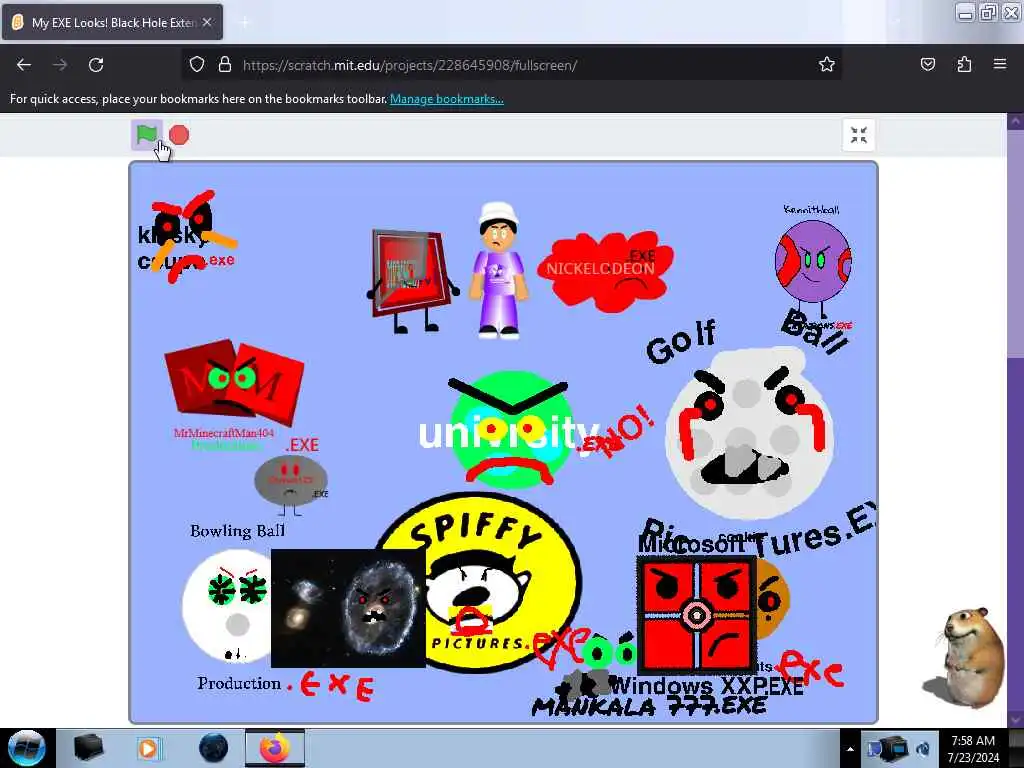1024x768 pixels.
Task: Click the Golf Ball angry face sprite
Action: click(x=749, y=432)
